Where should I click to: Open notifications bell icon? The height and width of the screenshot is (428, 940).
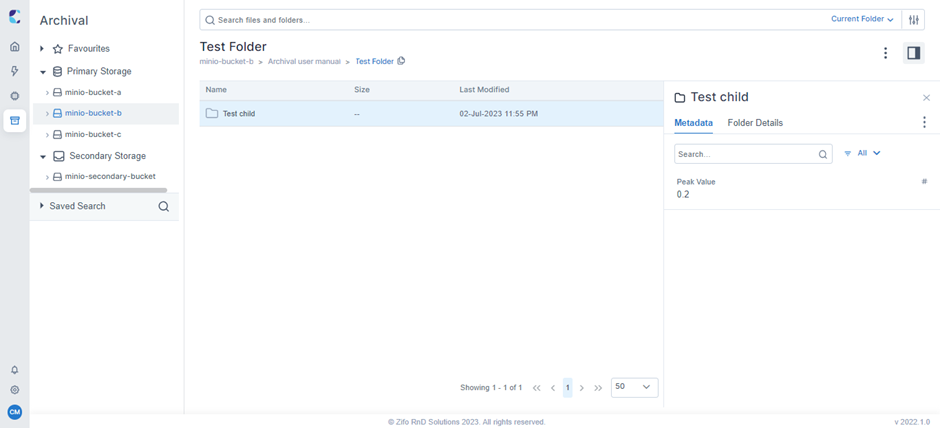(15, 370)
